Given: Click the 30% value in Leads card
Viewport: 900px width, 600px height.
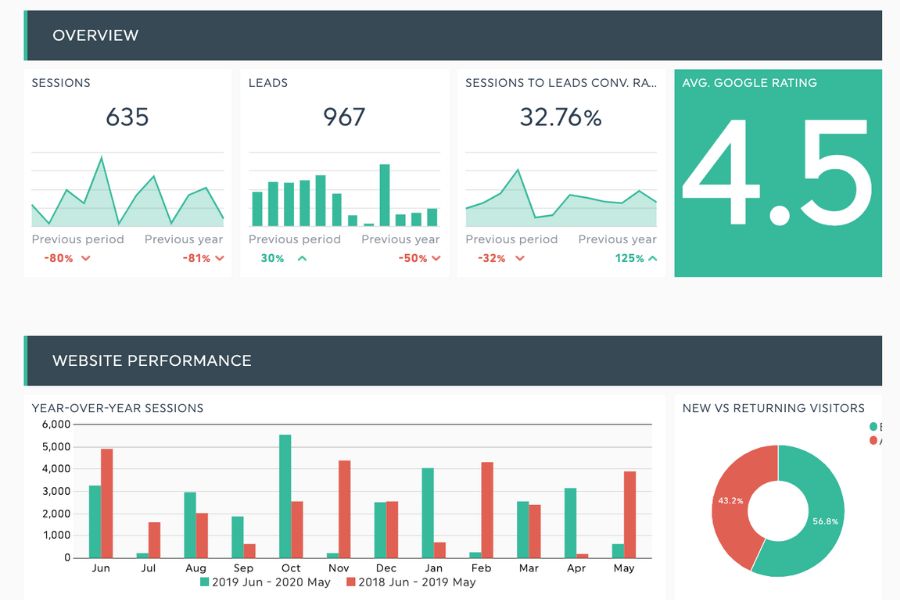Looking at the screenshot, I should click(272, 258).
